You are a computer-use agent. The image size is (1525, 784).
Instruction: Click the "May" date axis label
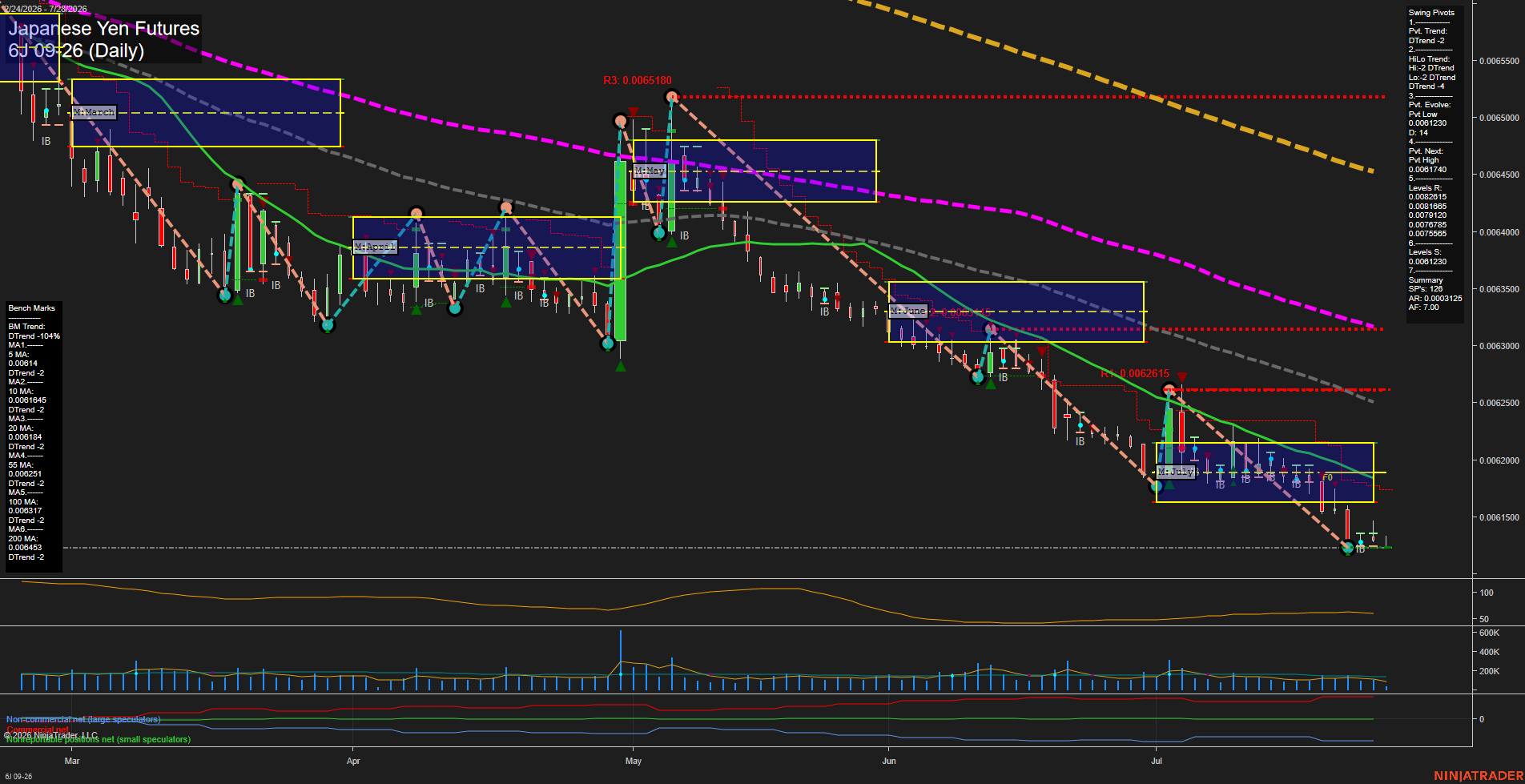click(x=634, y=761)
